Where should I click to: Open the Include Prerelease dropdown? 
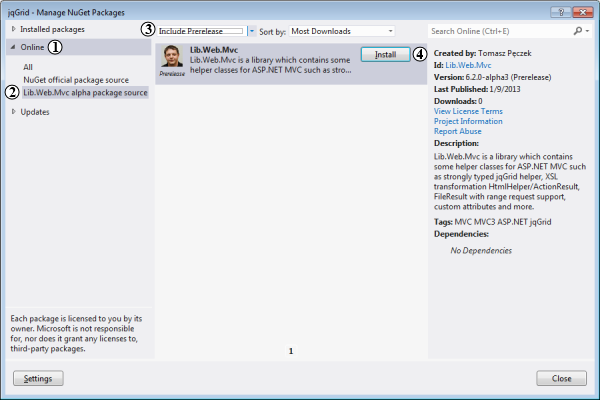252,31
